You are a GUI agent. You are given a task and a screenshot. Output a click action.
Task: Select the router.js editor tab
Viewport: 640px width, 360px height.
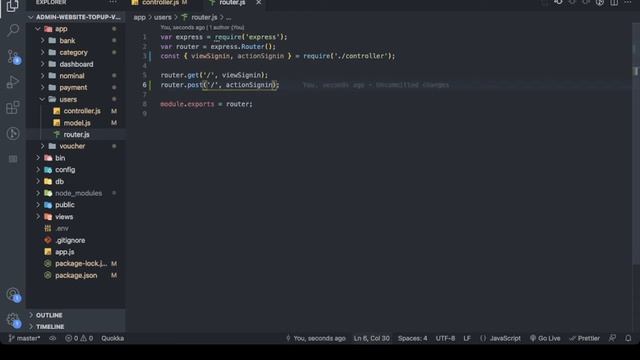232,3
